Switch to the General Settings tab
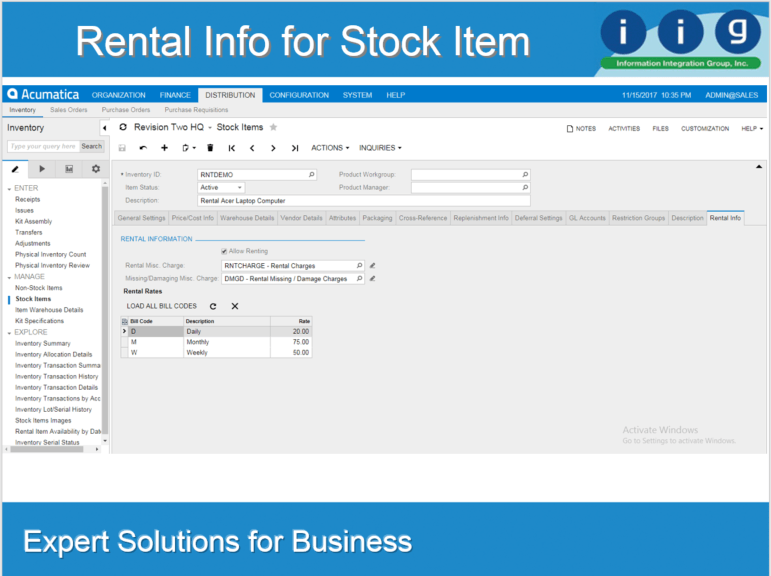Image resolution: width=771 pixels, height=576 pixels. coord(141,218)
